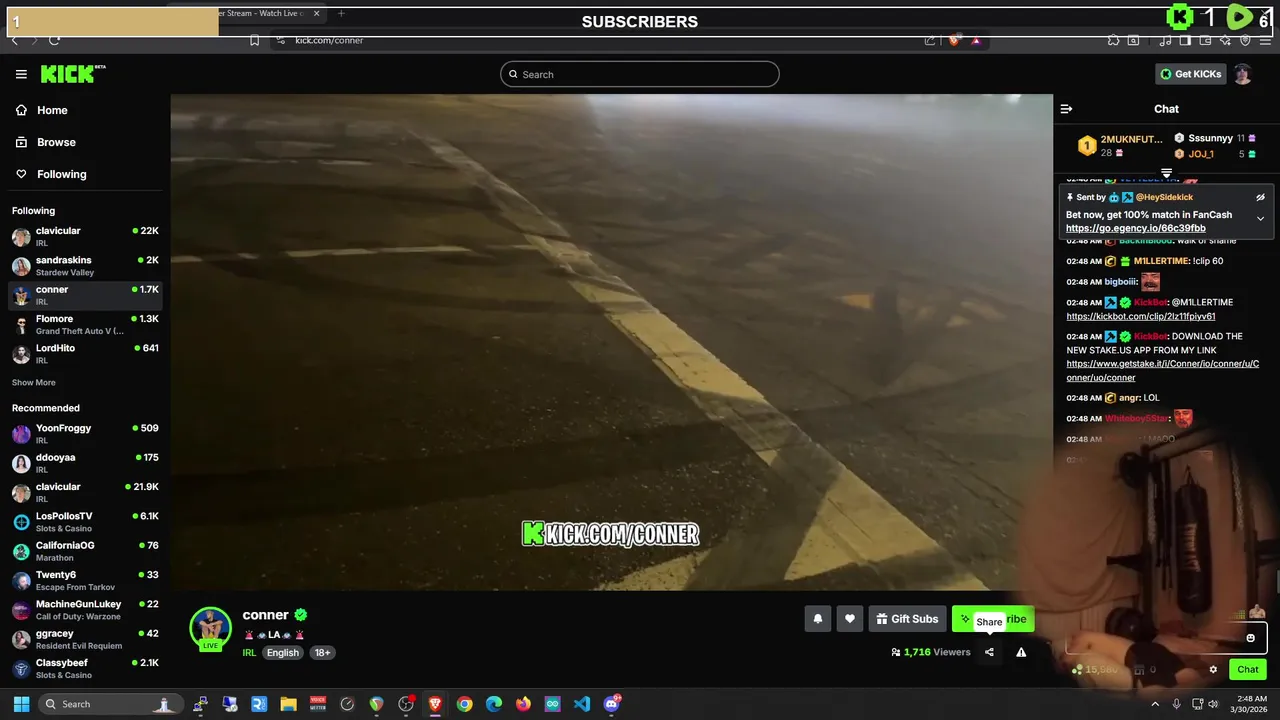
Task: Expand the pinned message chevron
Action: click(1260, 218)
